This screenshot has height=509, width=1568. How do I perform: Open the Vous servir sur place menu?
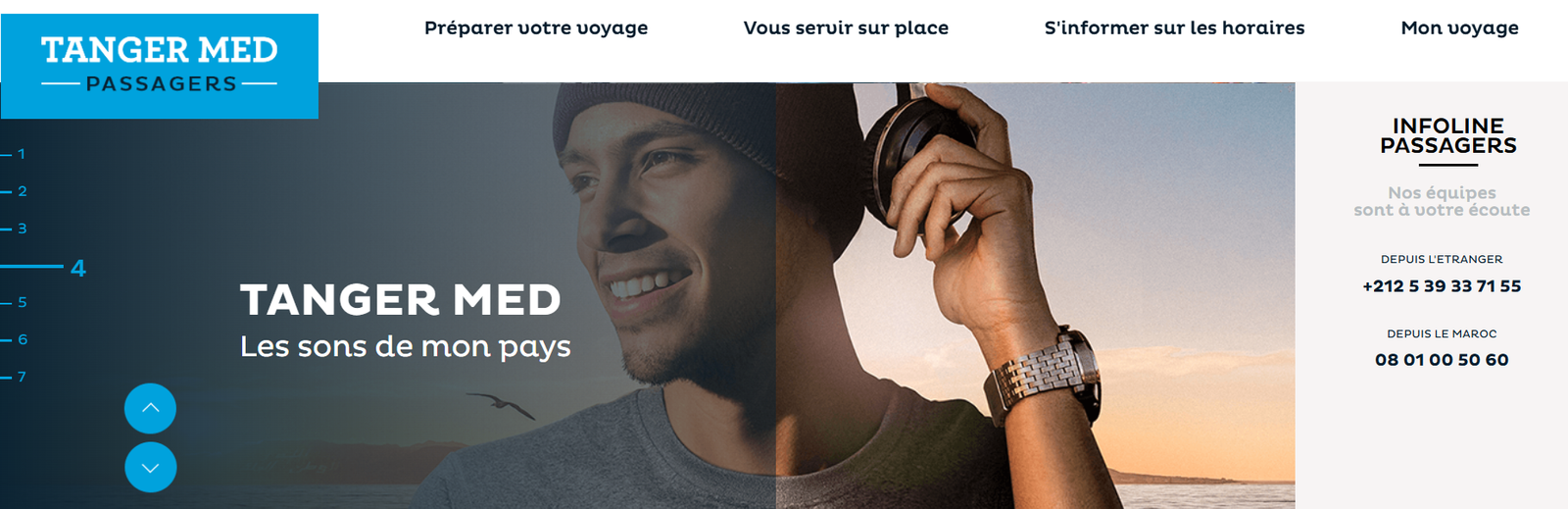click(846, 28)
